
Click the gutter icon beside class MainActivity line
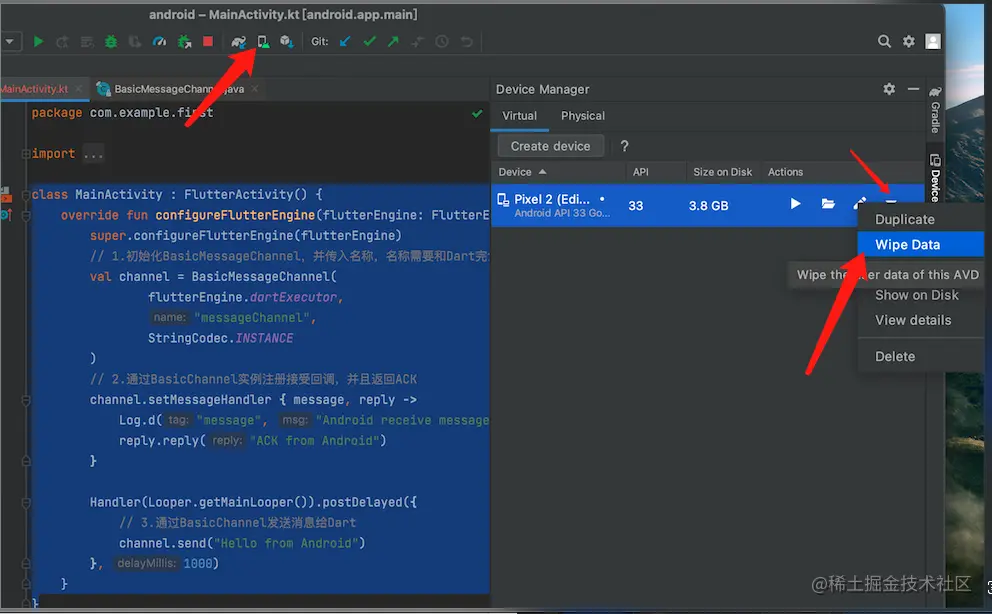pos(6,195)
